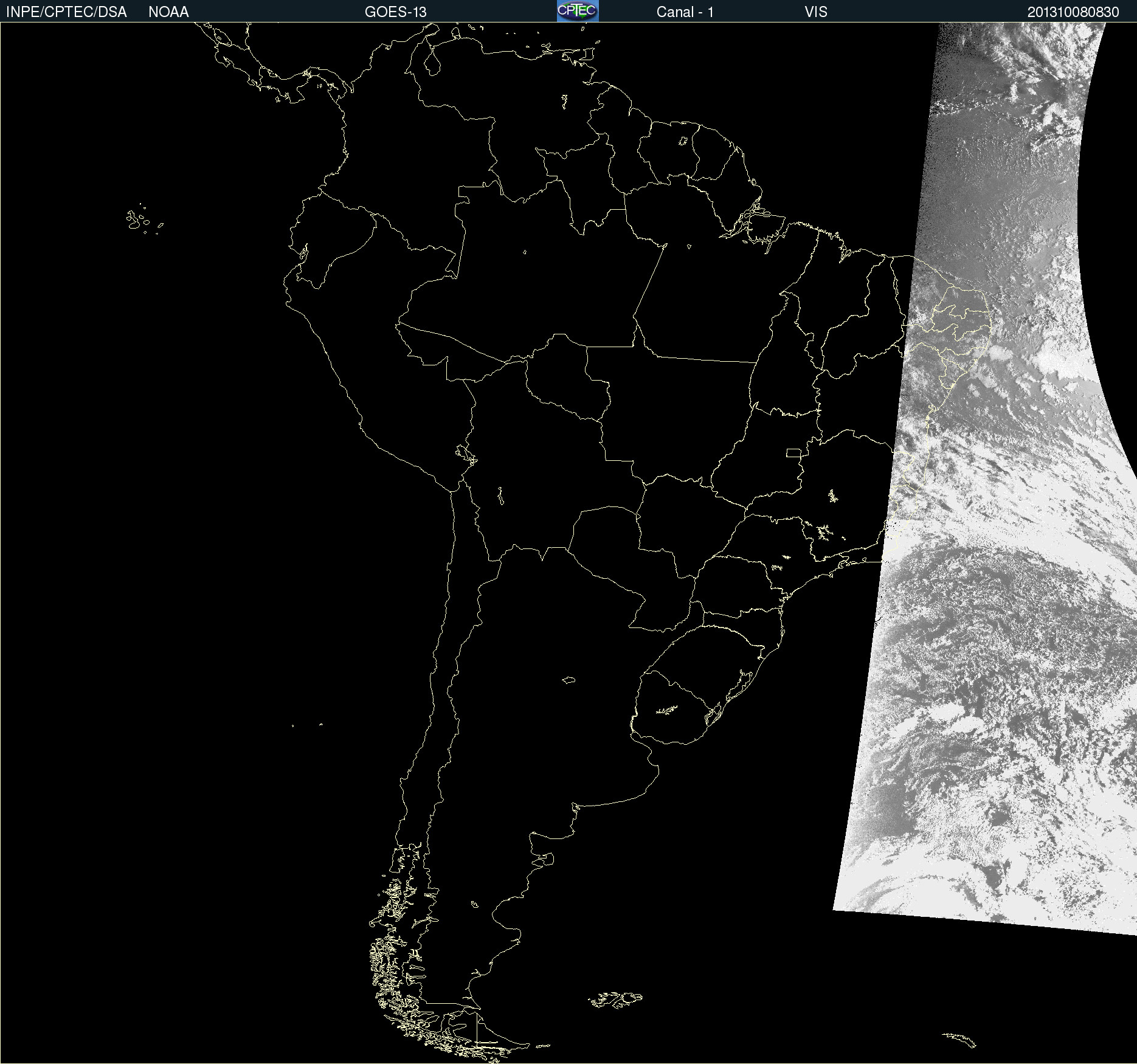This screenshot has width=1137, height=1064.
Task: Click the GOES-13 satellite label
Action: click(395, 12)
